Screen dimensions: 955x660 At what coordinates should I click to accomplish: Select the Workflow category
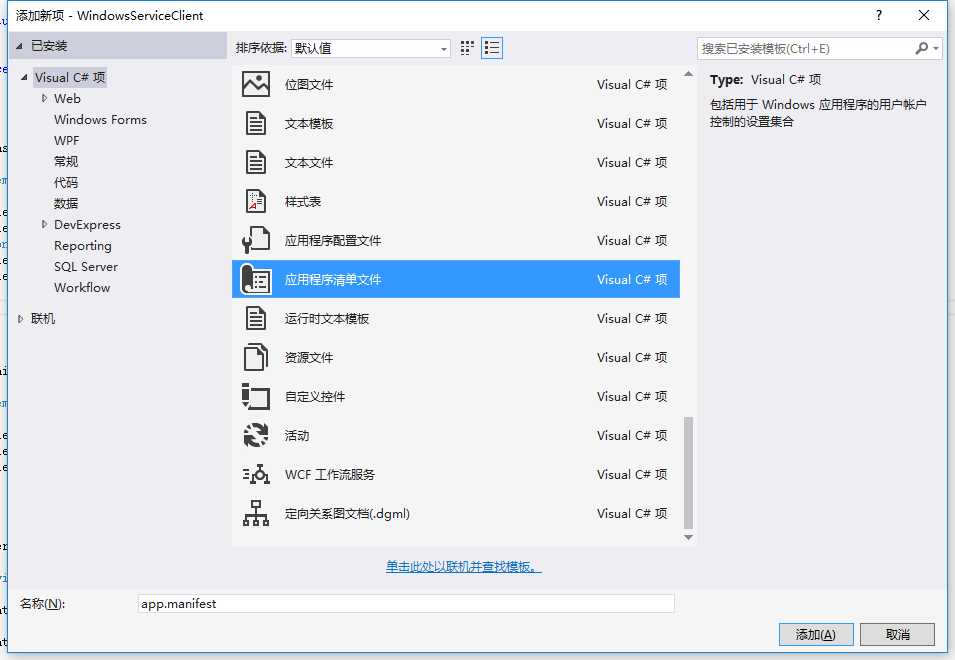pos(82,287)
